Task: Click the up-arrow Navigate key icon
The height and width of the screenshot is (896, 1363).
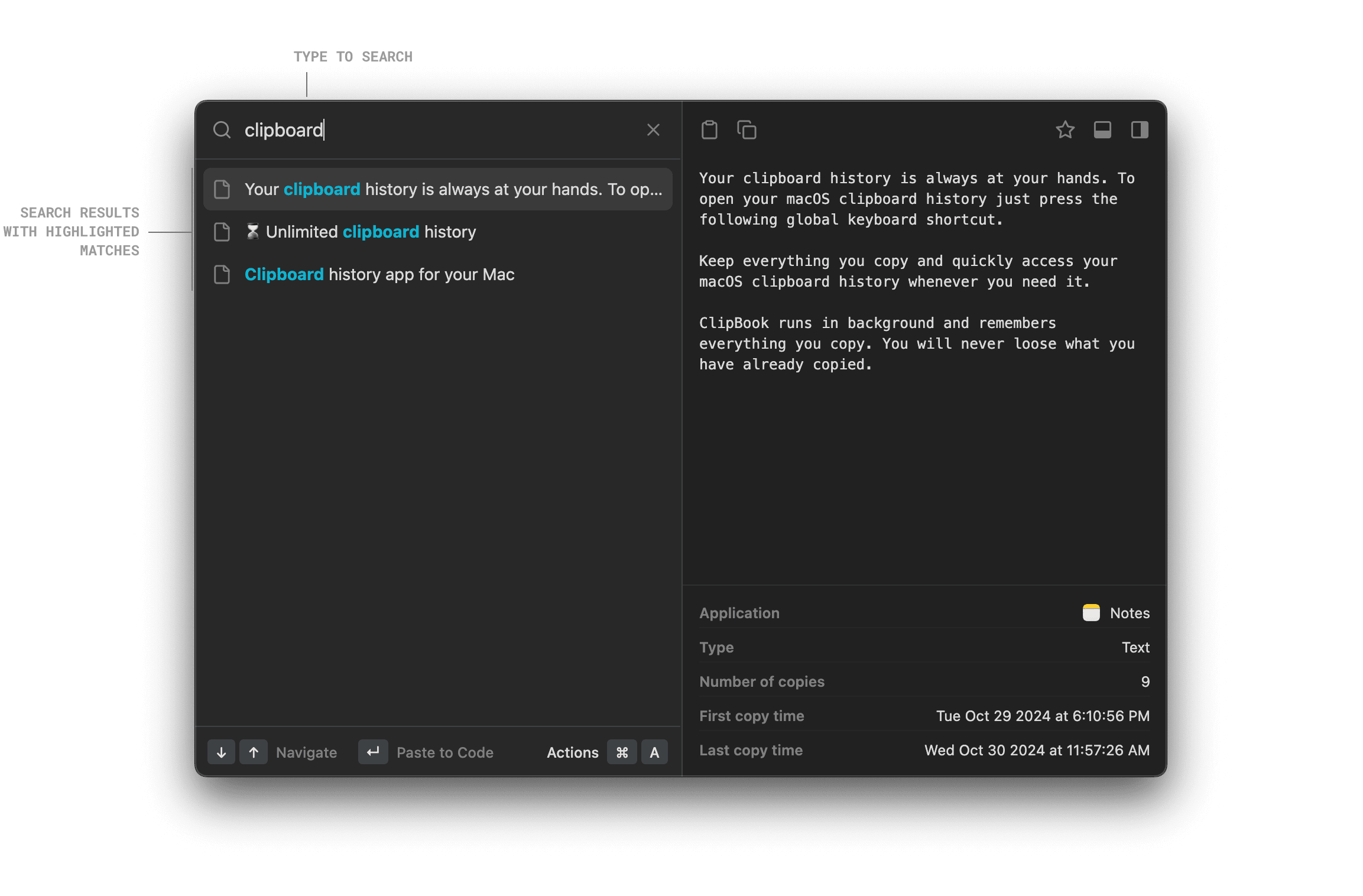Action: 254,752
